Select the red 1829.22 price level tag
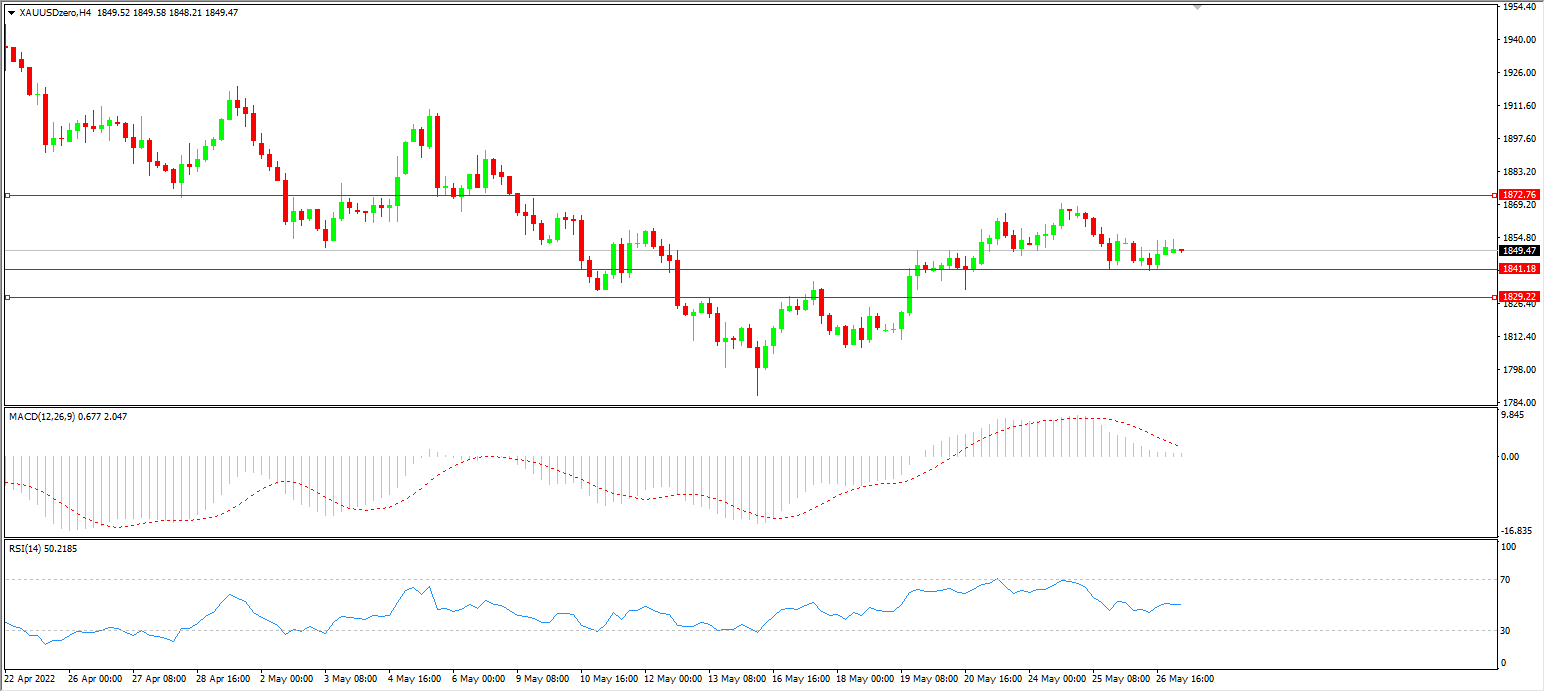The width and height of the screenshot is (1545, 692). [x=1520, y=297]
